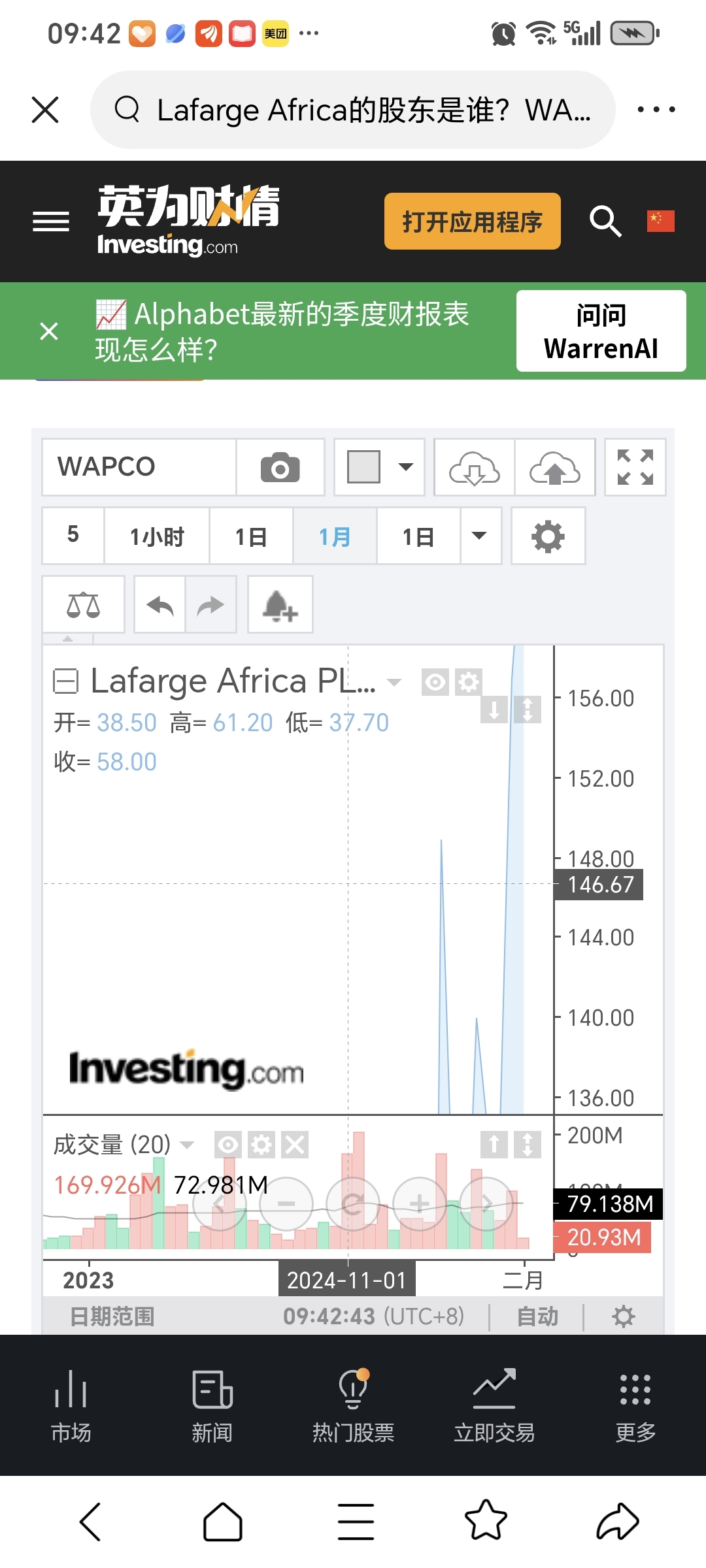Open the chart style dropdown

379,468
